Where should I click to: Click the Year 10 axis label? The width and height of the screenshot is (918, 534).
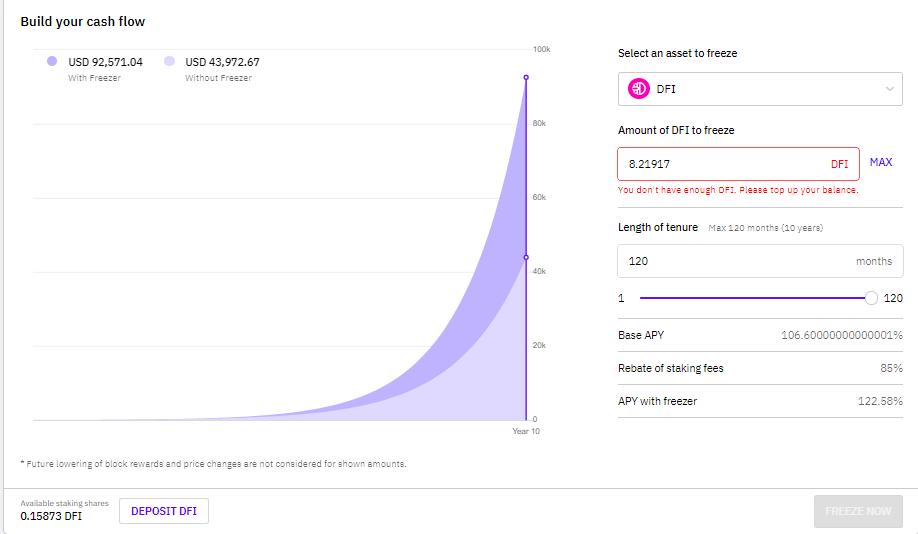tap(526, 431)
